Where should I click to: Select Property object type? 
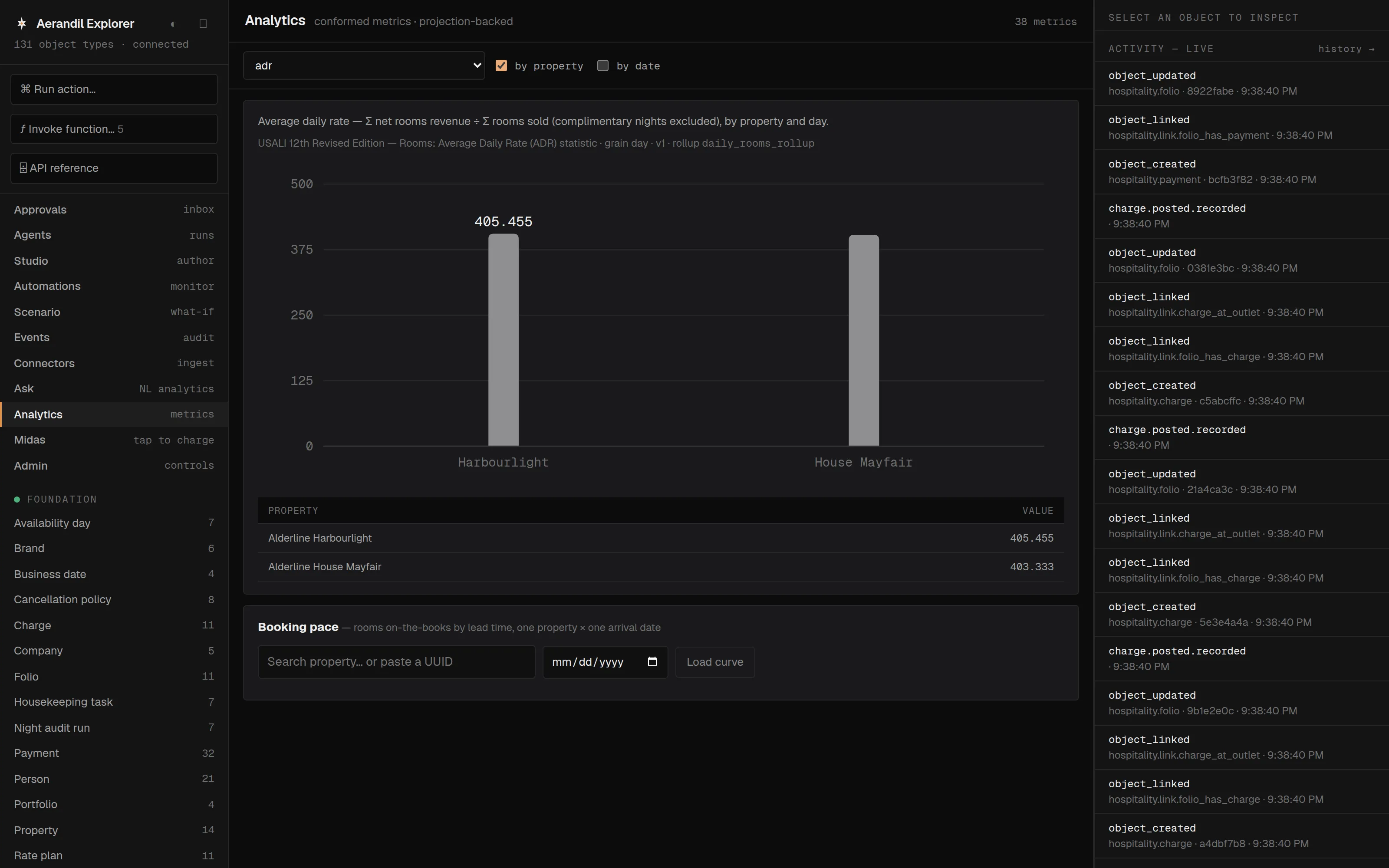(114, 830)
